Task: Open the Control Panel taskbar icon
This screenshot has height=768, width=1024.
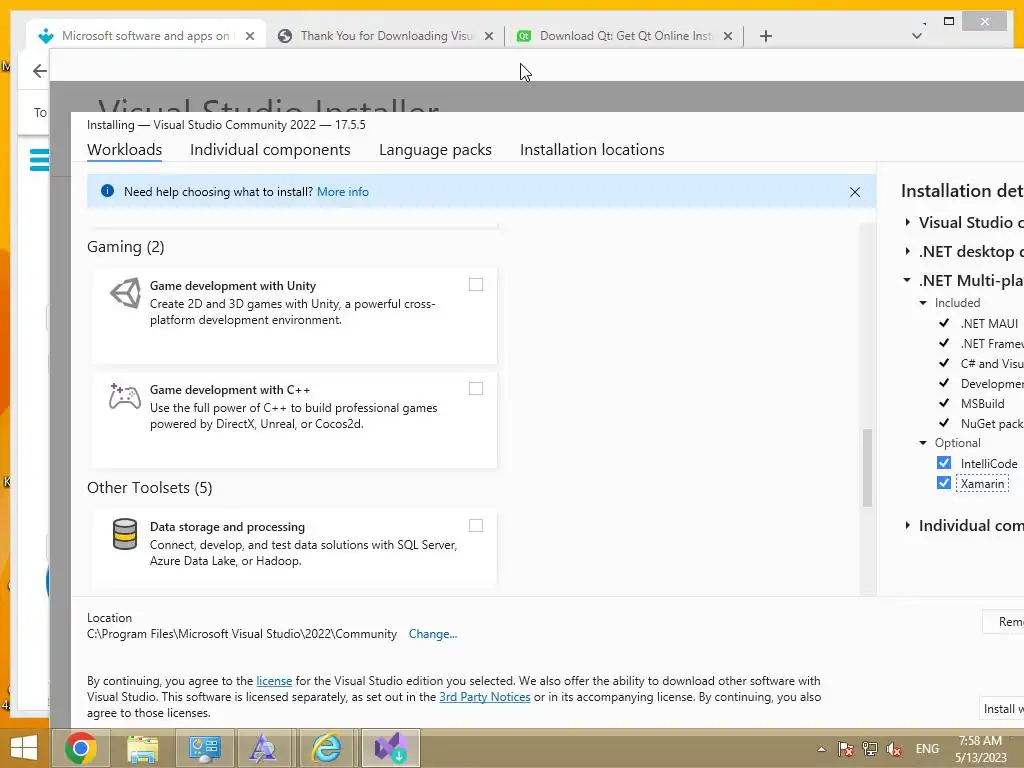Action: coord(205,748)
